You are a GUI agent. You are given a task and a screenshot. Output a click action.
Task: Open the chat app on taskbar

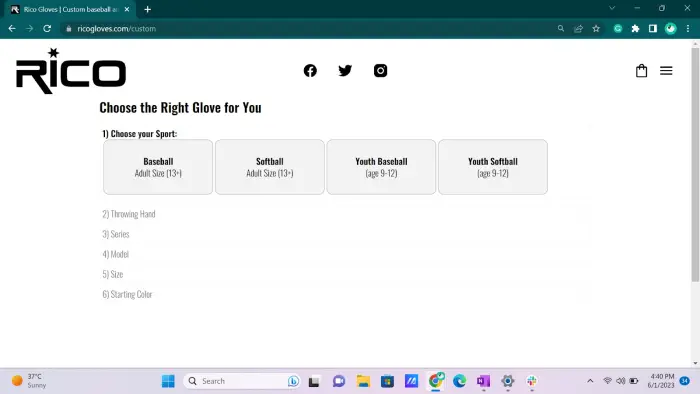[339, 381]
